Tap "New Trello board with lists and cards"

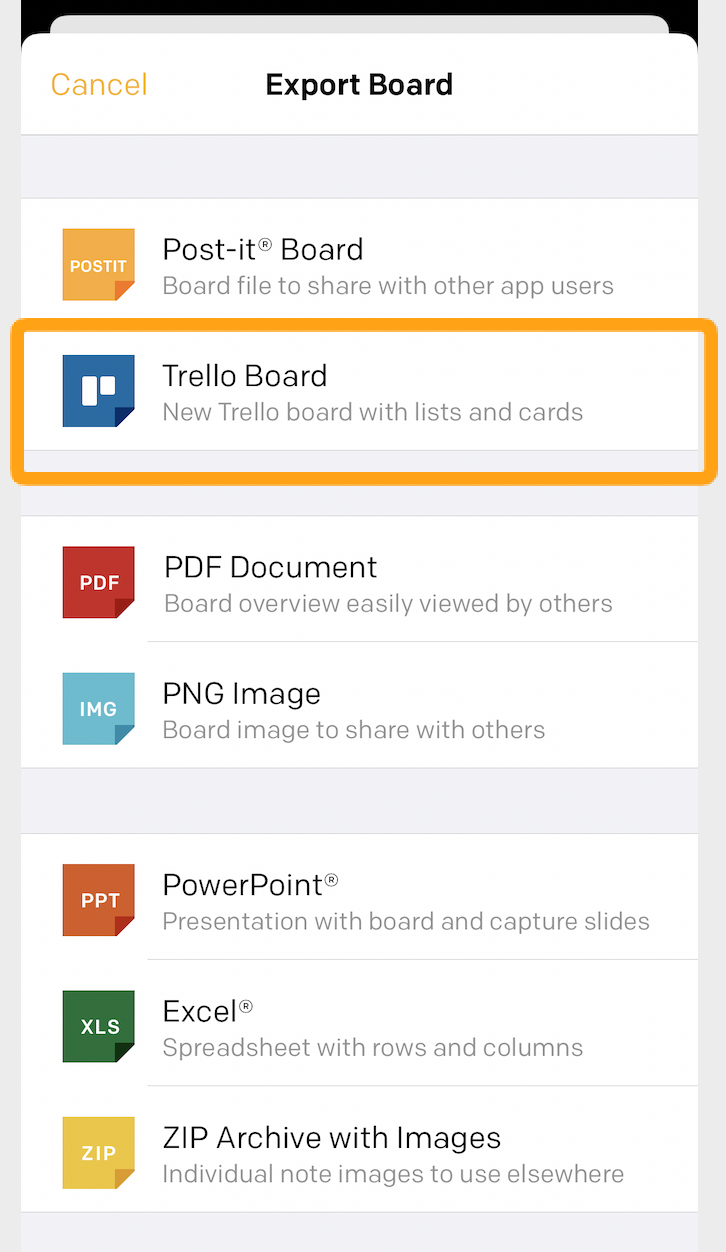372,412
